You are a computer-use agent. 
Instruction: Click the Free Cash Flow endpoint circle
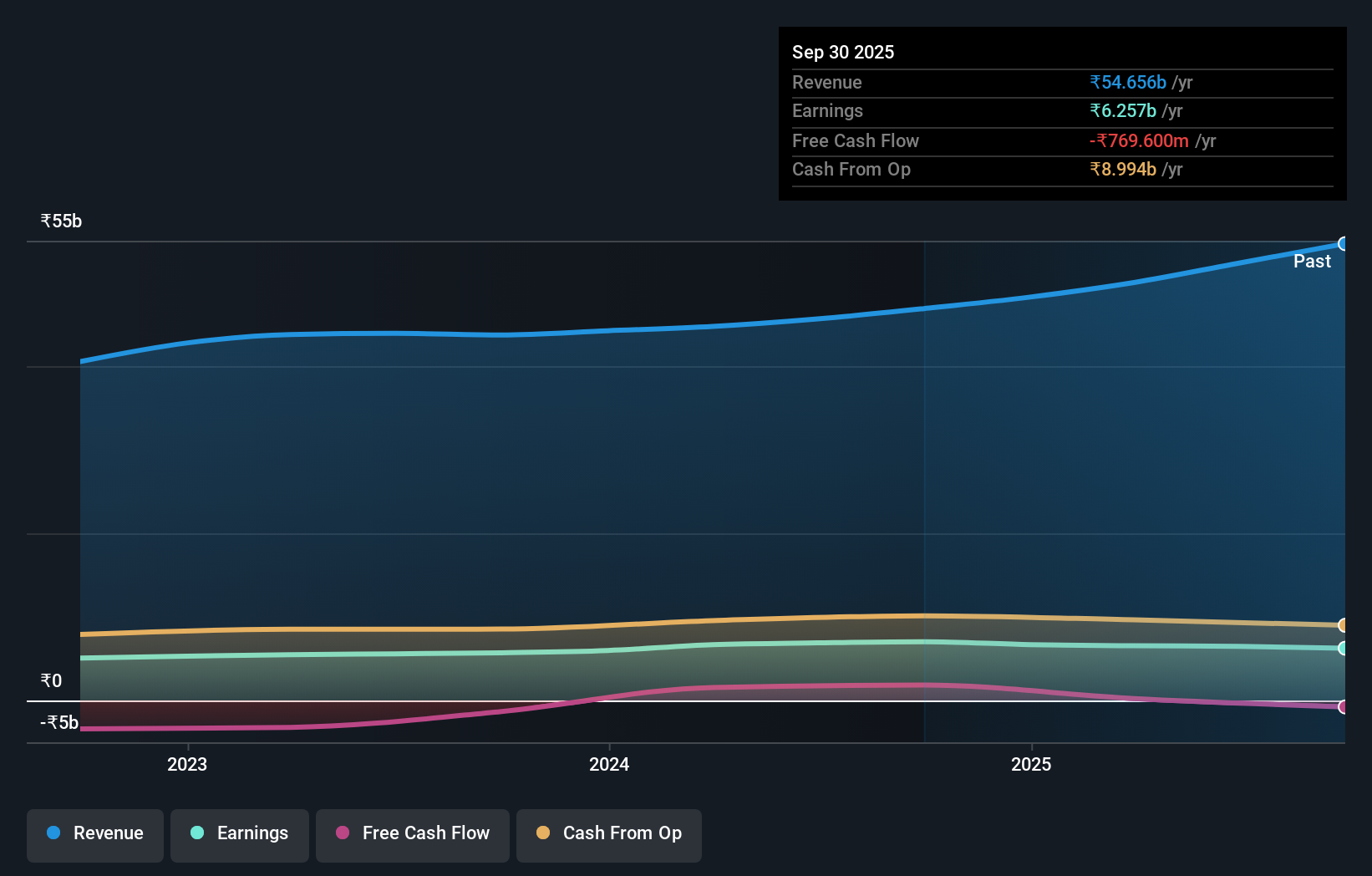tap(1344, 707)
